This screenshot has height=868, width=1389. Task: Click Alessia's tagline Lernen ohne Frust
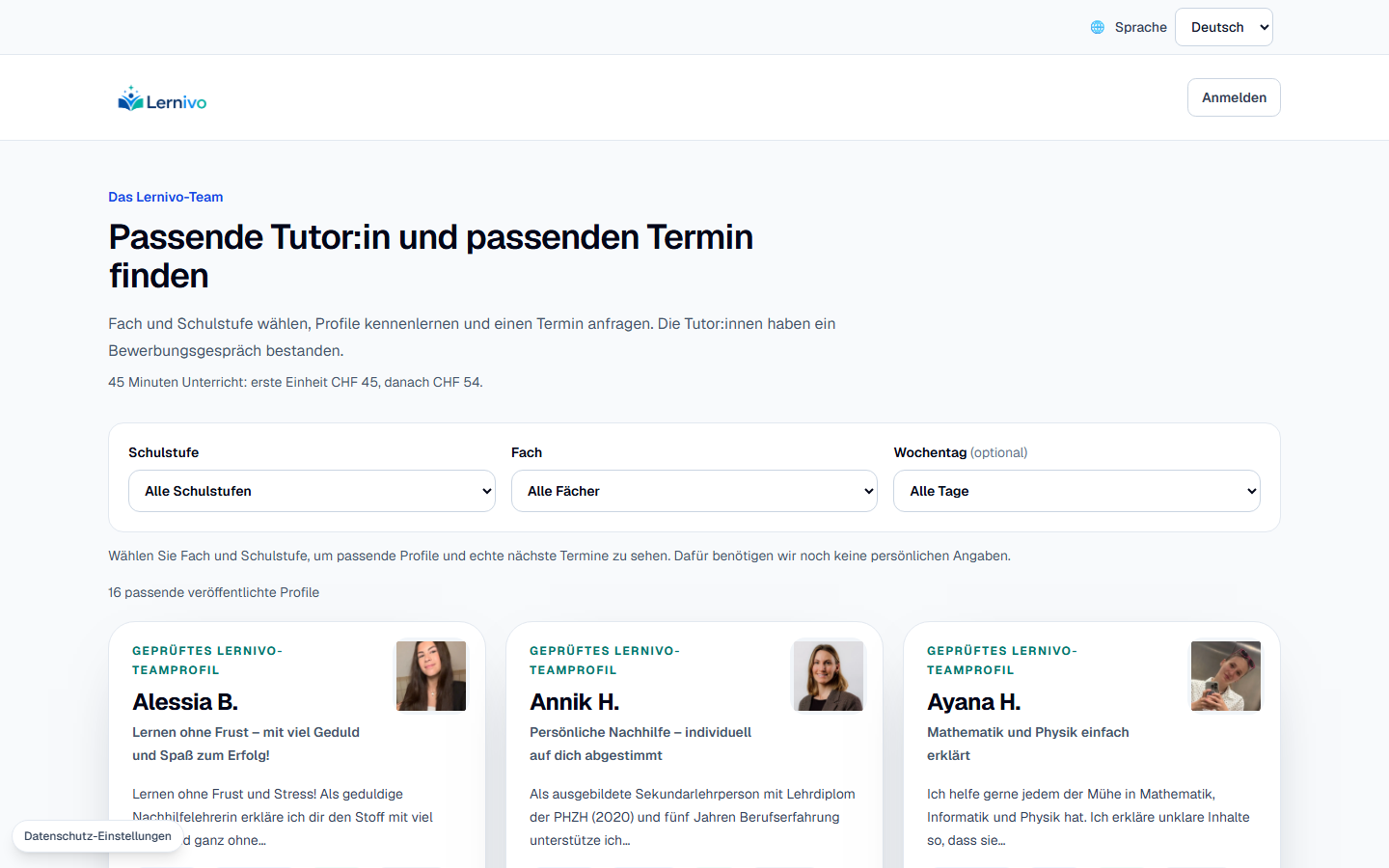tap(246, 744)
